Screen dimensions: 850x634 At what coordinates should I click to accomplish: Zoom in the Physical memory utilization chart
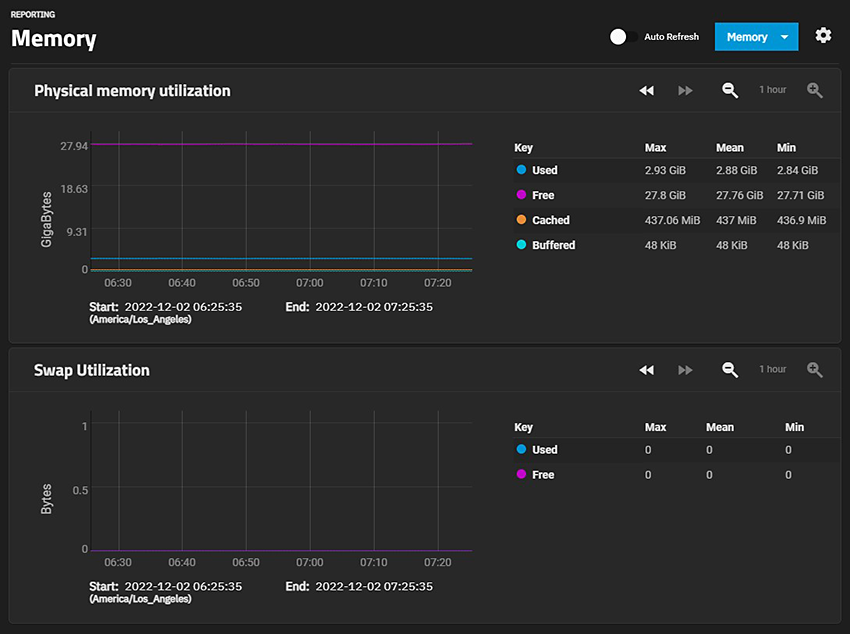[814, 90]
